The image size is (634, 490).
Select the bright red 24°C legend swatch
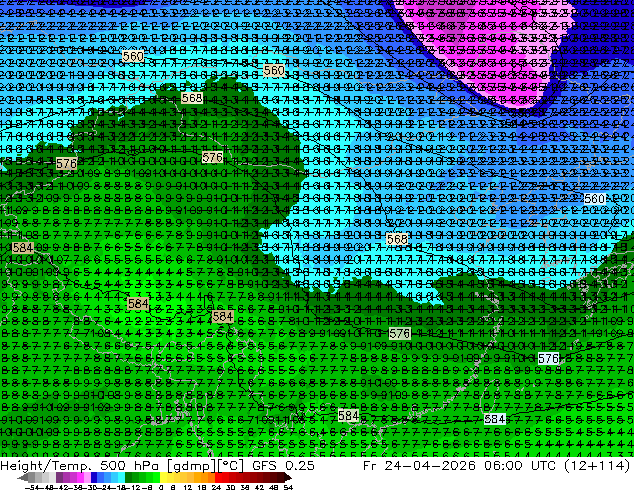[219, 477]
